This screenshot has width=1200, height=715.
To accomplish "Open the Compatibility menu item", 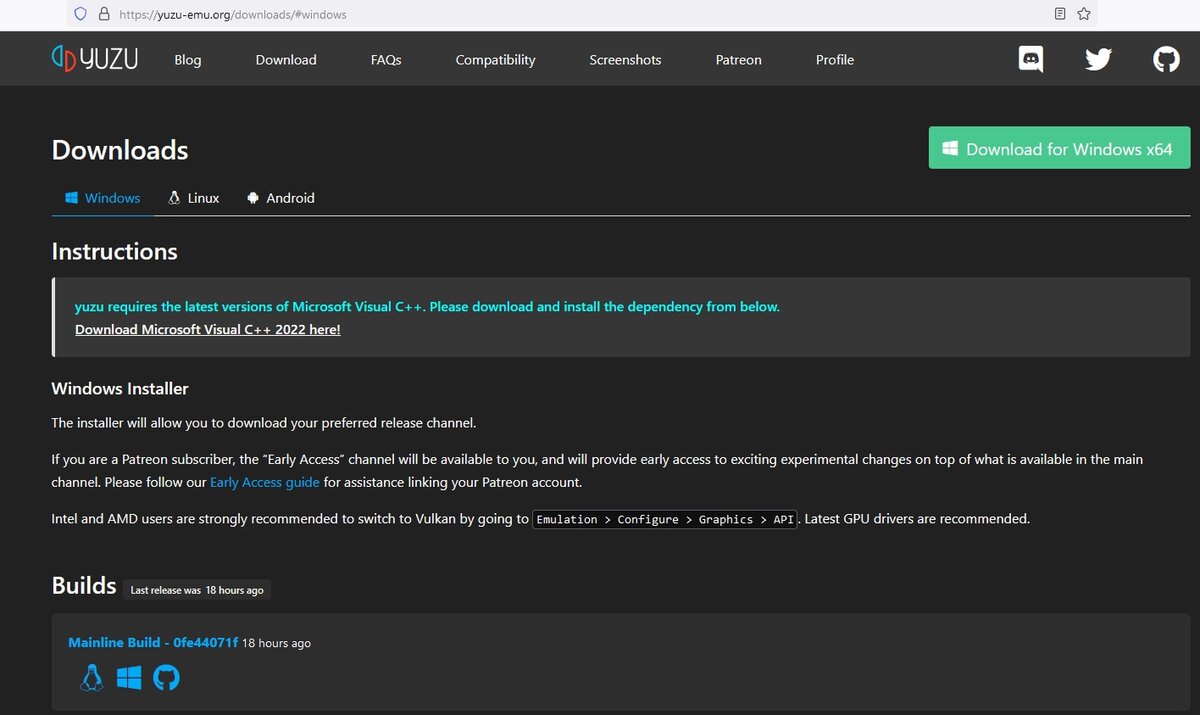I will tap(495, 60).
